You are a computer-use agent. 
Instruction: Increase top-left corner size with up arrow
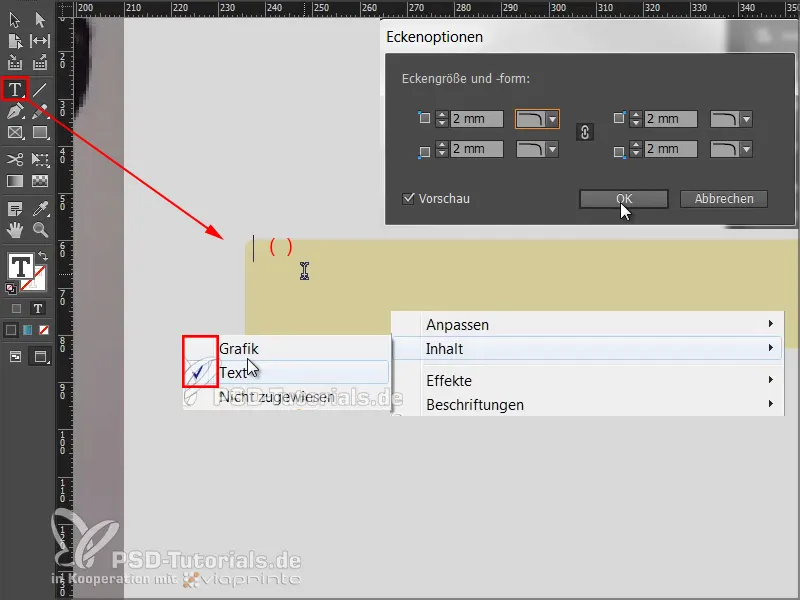coord(442,115)
